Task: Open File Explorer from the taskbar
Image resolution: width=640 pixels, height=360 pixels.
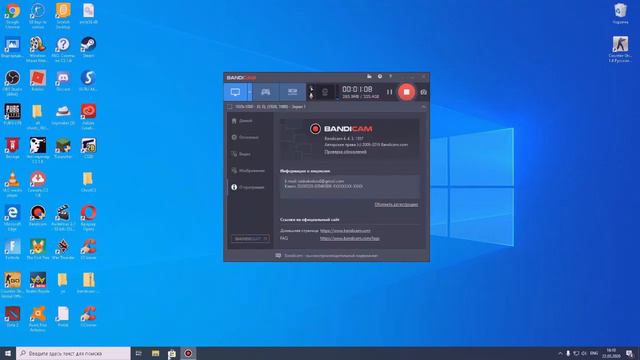Action: tap(156, 353)
